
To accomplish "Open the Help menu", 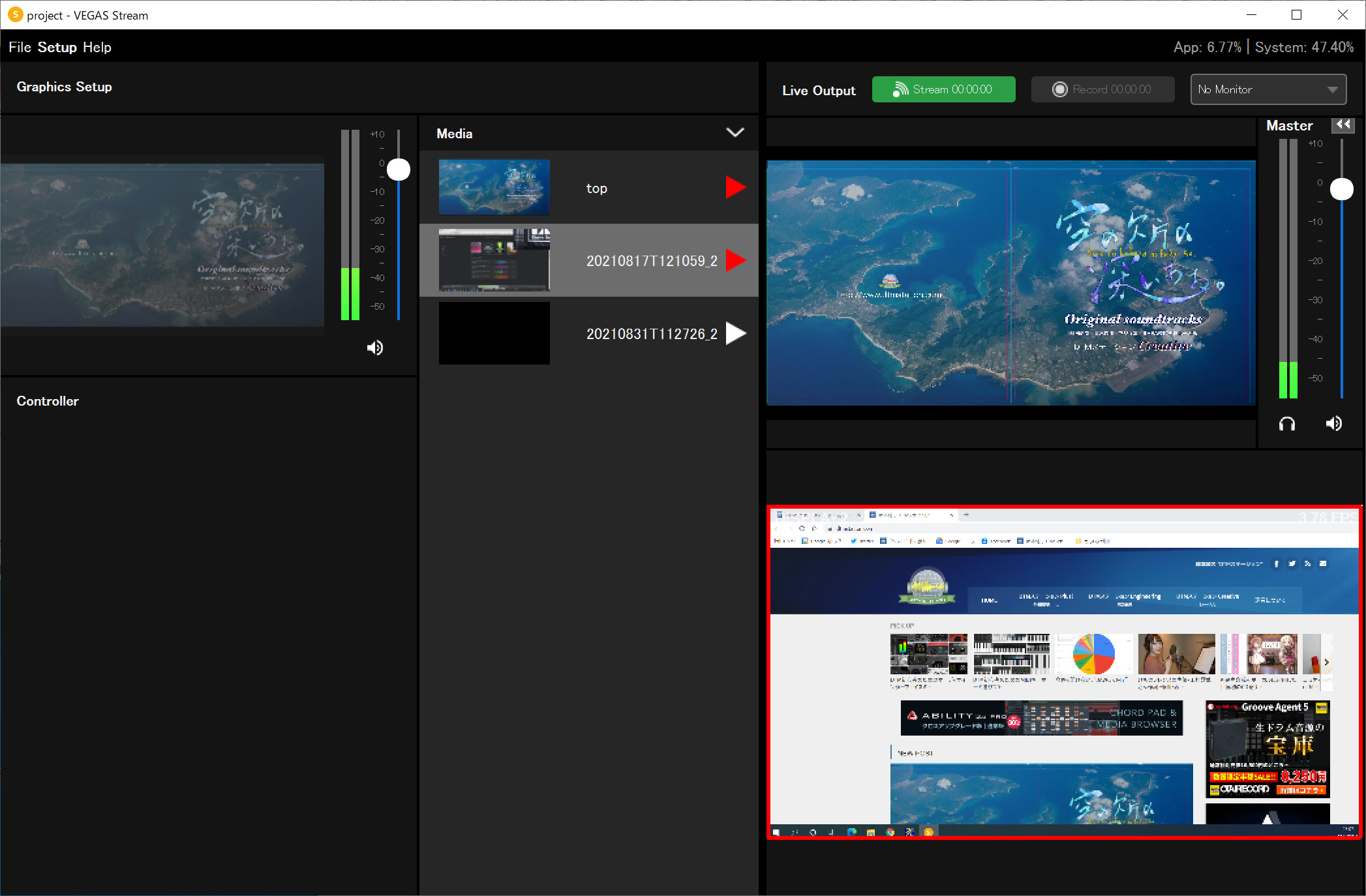I will click(97, 48).
